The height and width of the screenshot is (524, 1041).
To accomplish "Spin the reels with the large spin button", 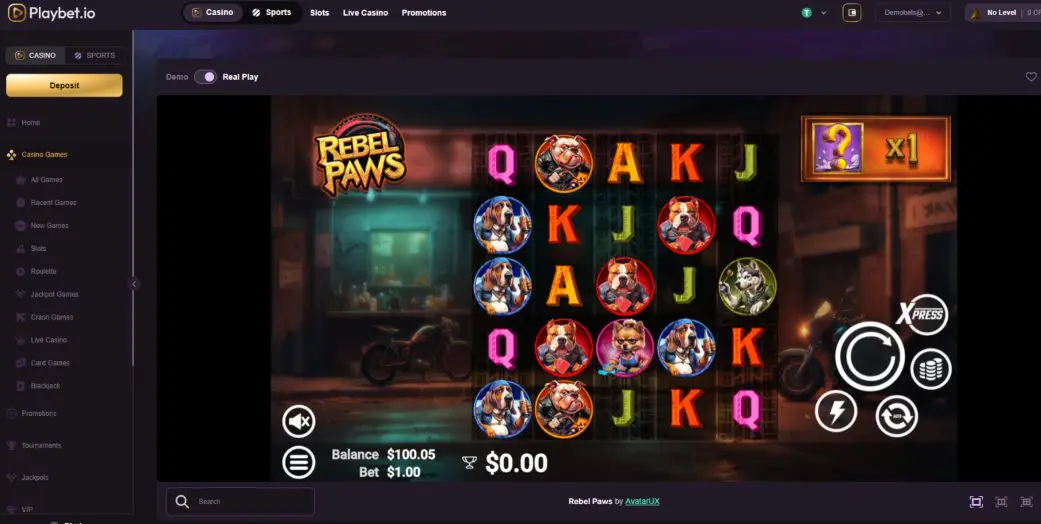I will click(x=870, y=357).
